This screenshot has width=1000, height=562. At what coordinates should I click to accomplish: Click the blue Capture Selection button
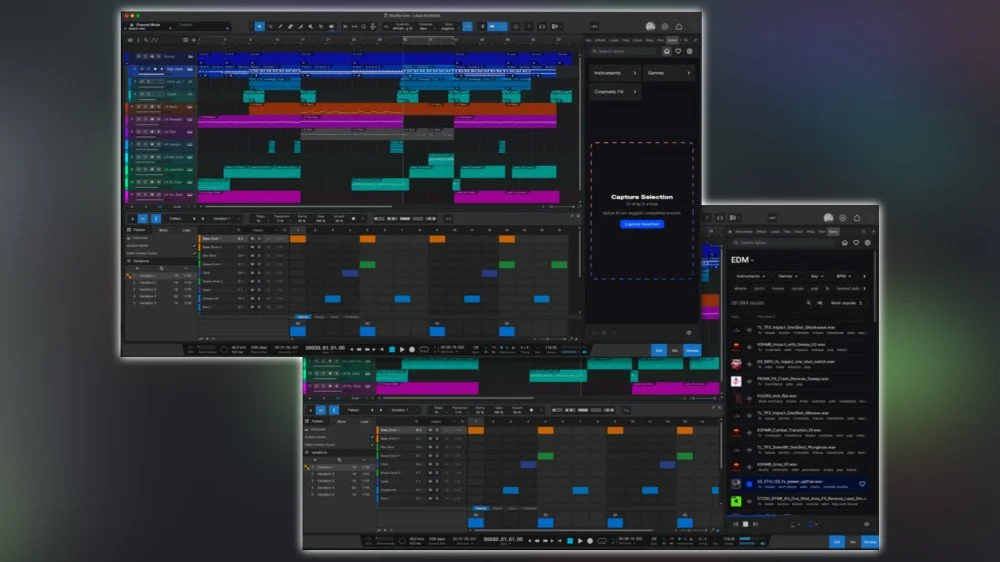(642, 224)
